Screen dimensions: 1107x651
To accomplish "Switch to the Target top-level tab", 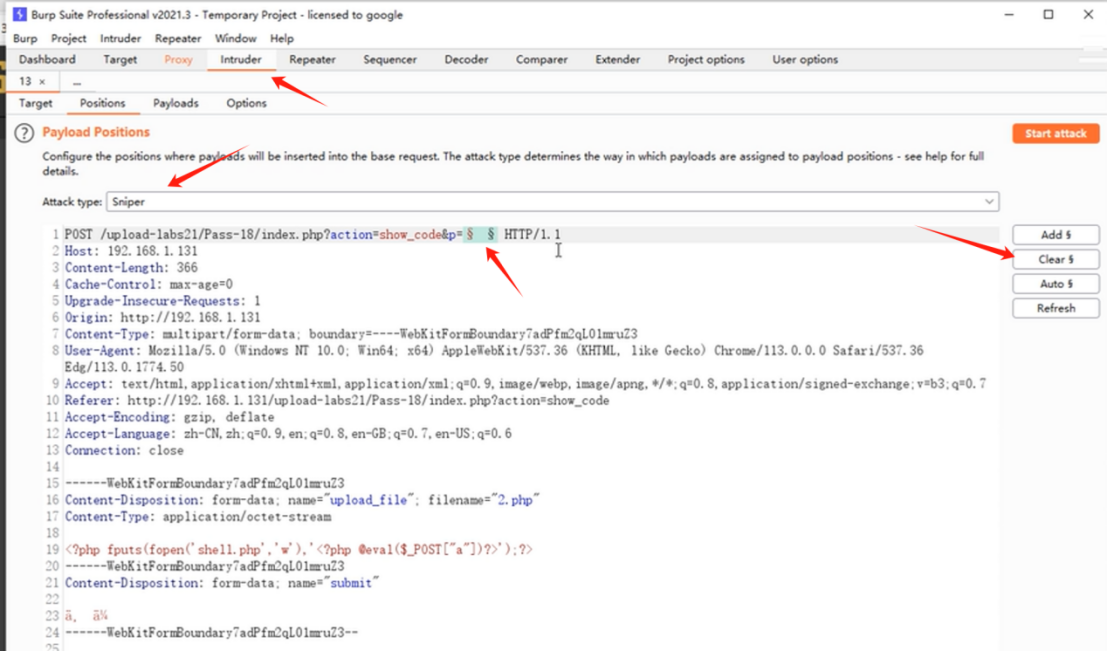I will (120, 59).
